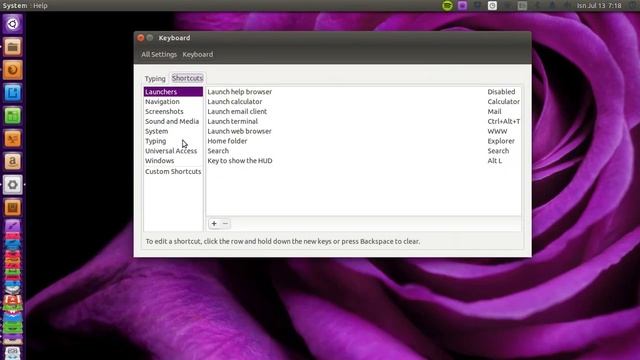
Task: Open the Ubuntu Dash search launcher
Action: tap(13, 24)
